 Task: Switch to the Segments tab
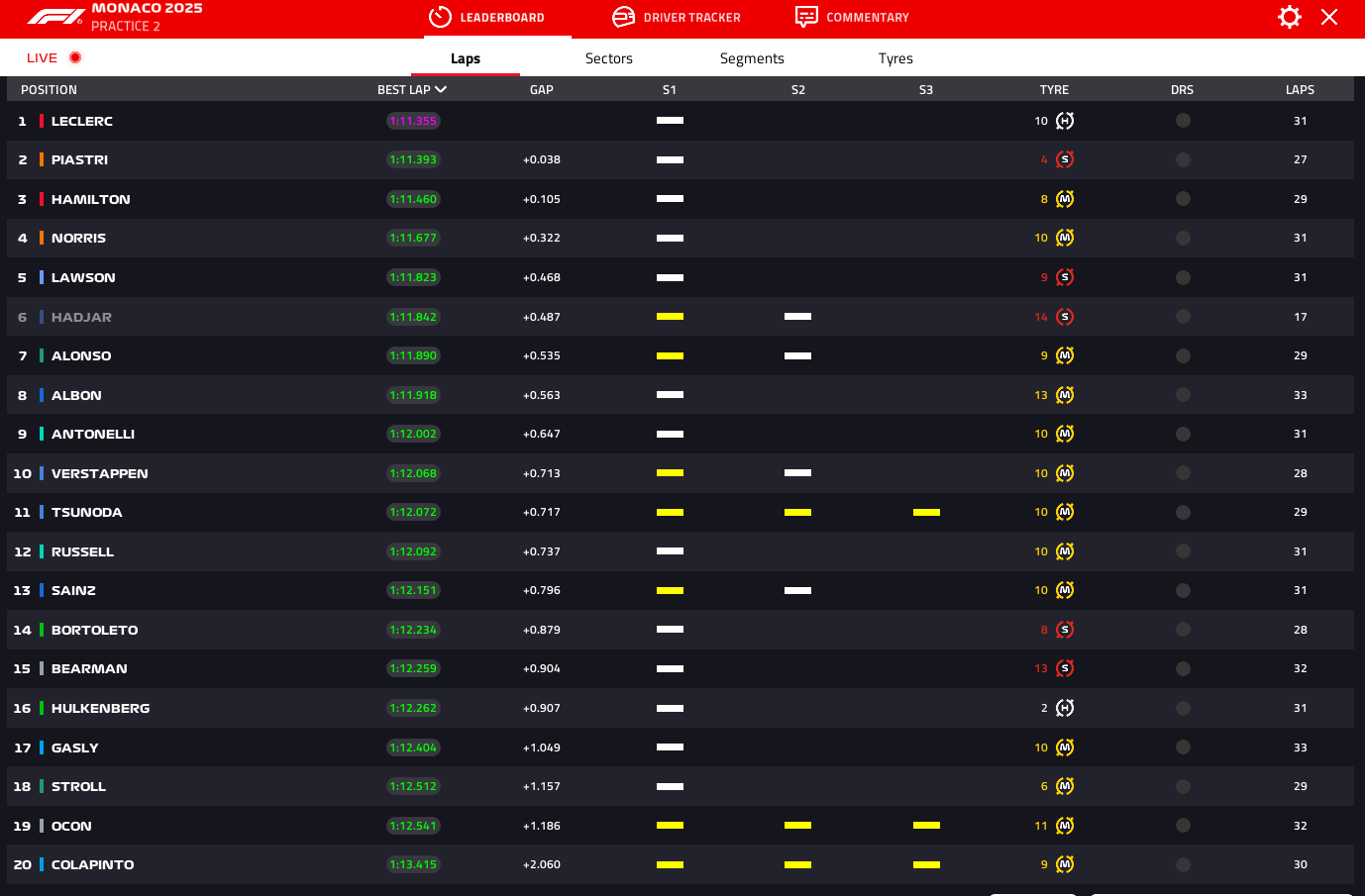(x=752, y=58)
